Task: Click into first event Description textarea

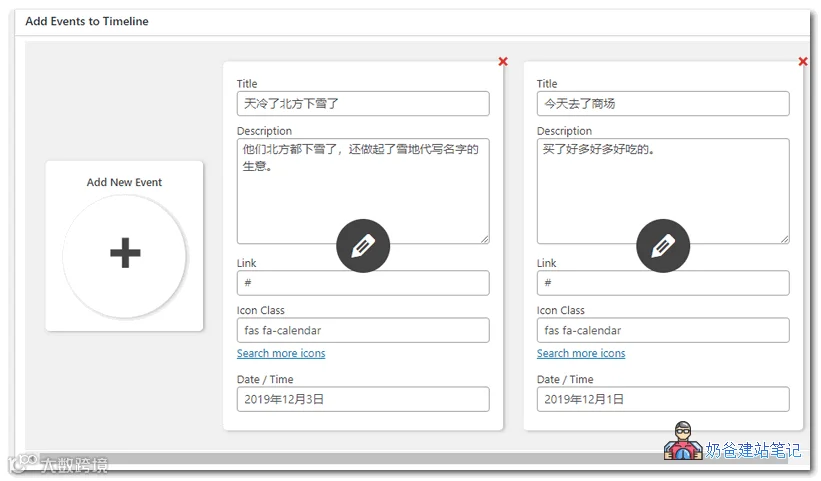Action: 363,191
